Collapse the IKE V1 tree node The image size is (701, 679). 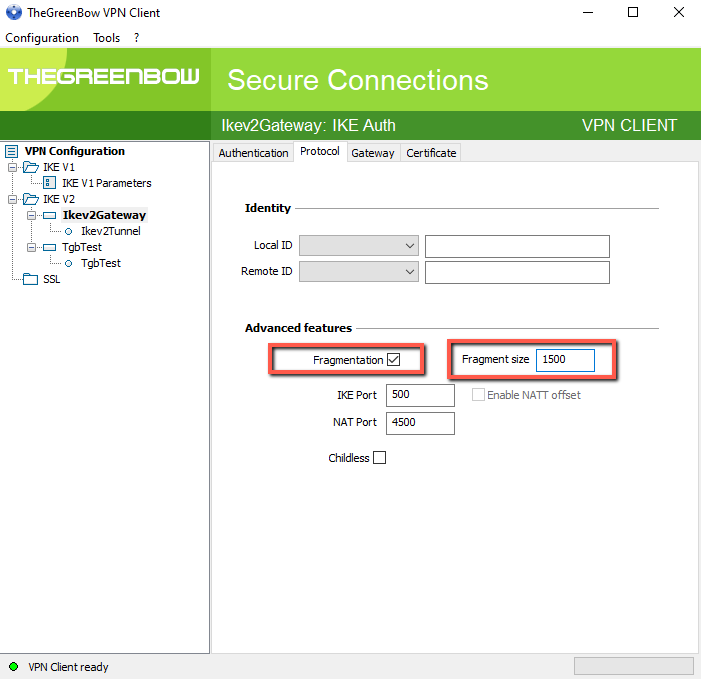pos(13,167)
